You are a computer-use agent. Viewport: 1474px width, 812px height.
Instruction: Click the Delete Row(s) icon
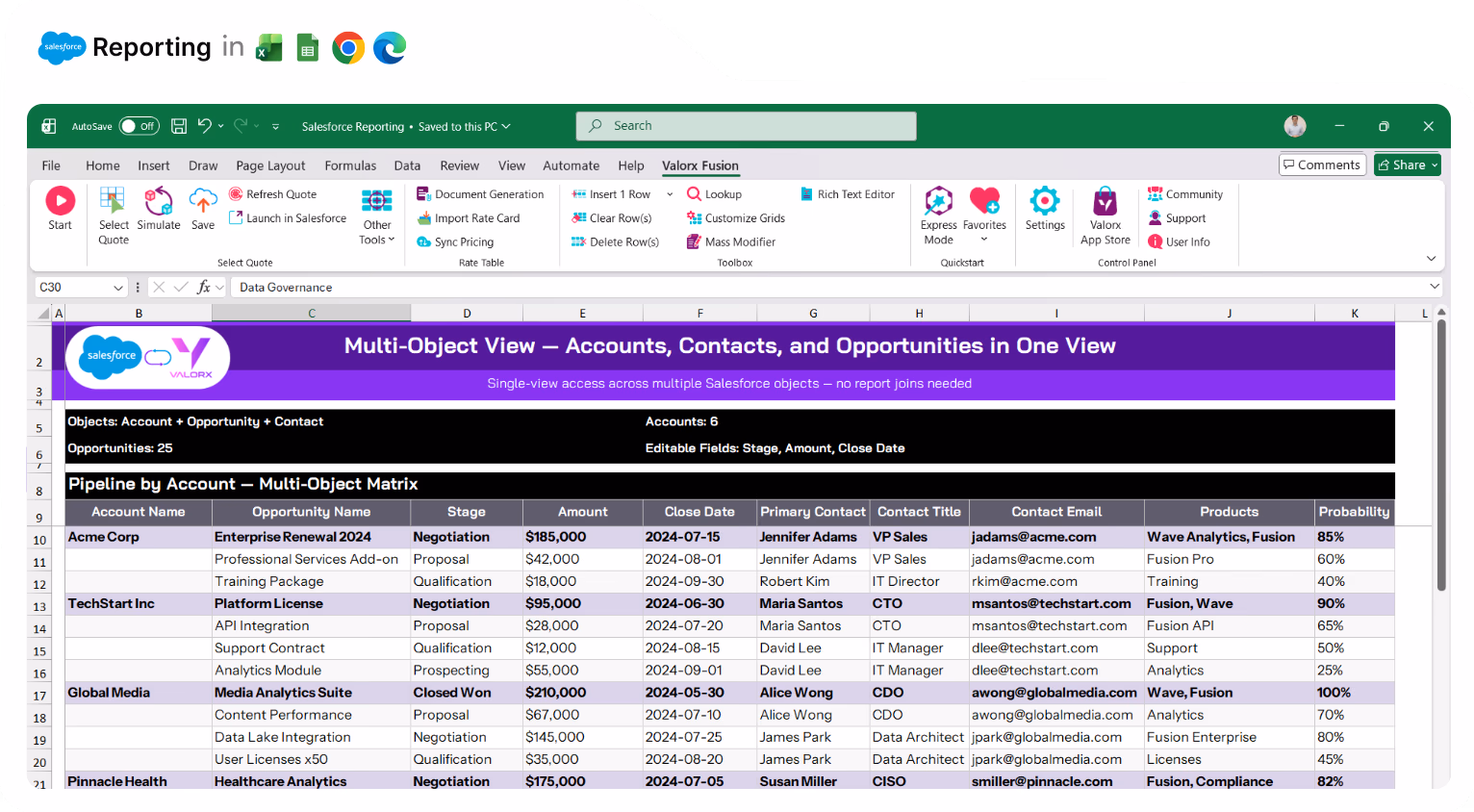615,241
